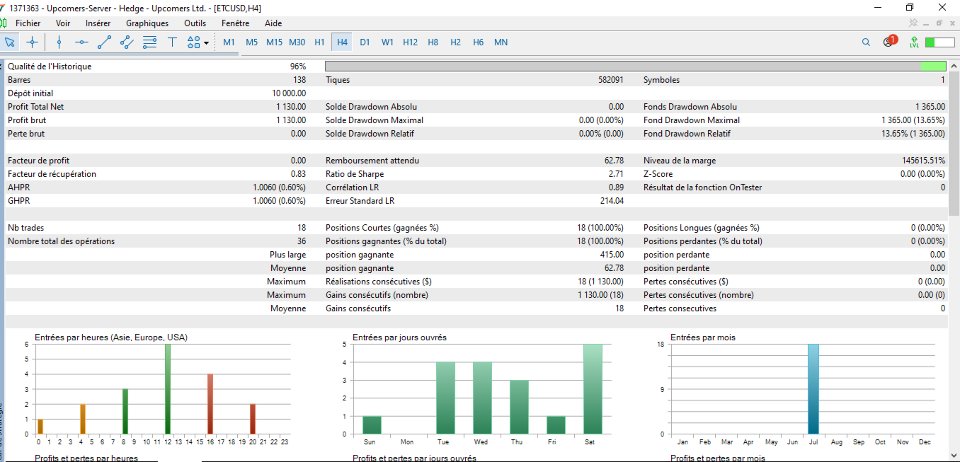Click the Tue bar in weekday chart

tap(446, 398)
